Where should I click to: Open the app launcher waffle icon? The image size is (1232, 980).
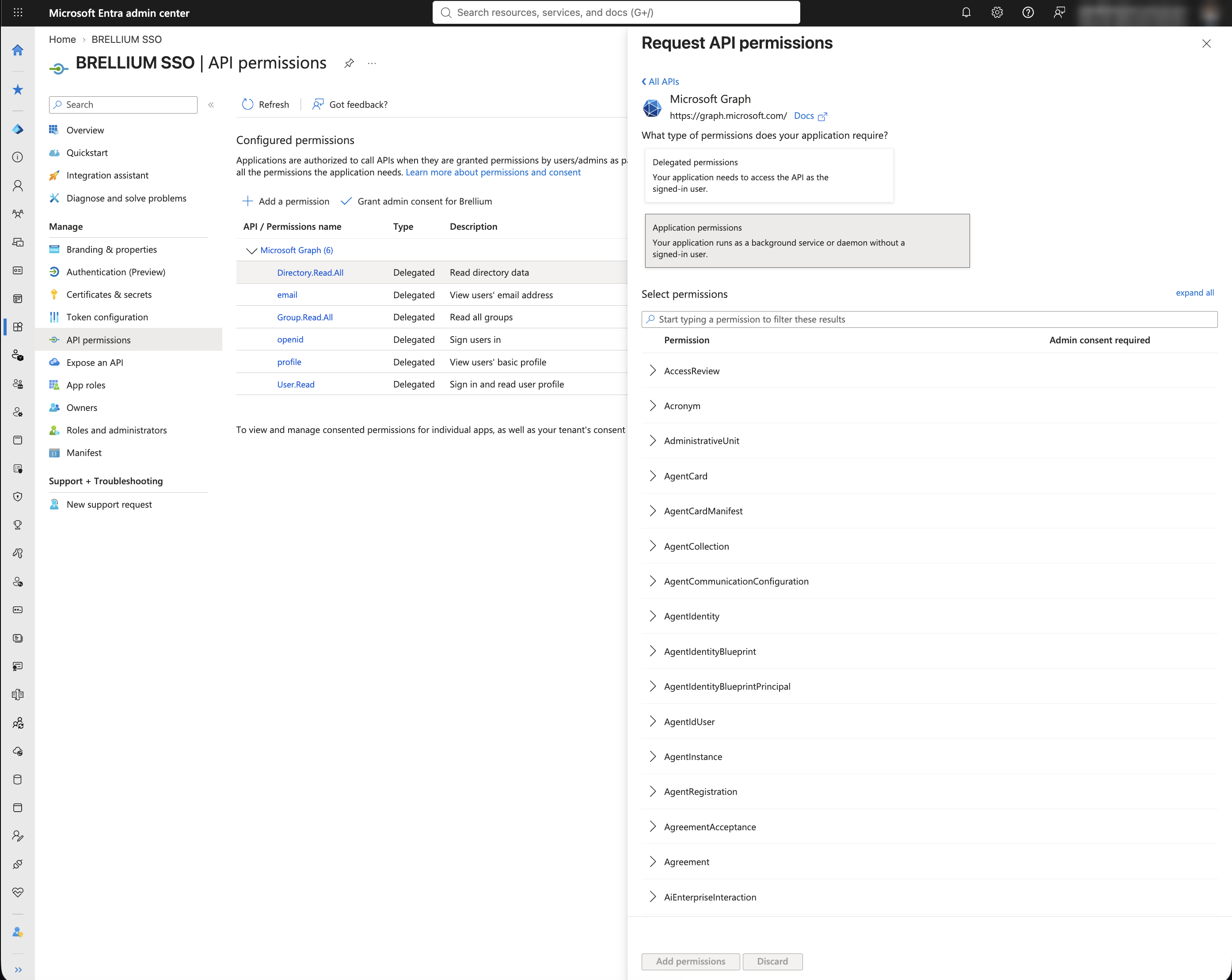pos(18,12)
